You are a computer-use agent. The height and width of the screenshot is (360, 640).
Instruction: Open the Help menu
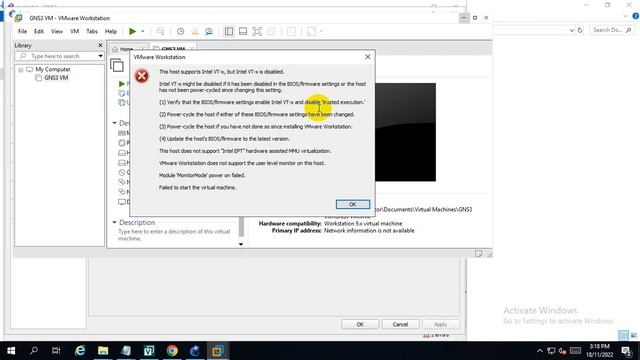click(111, 31)
